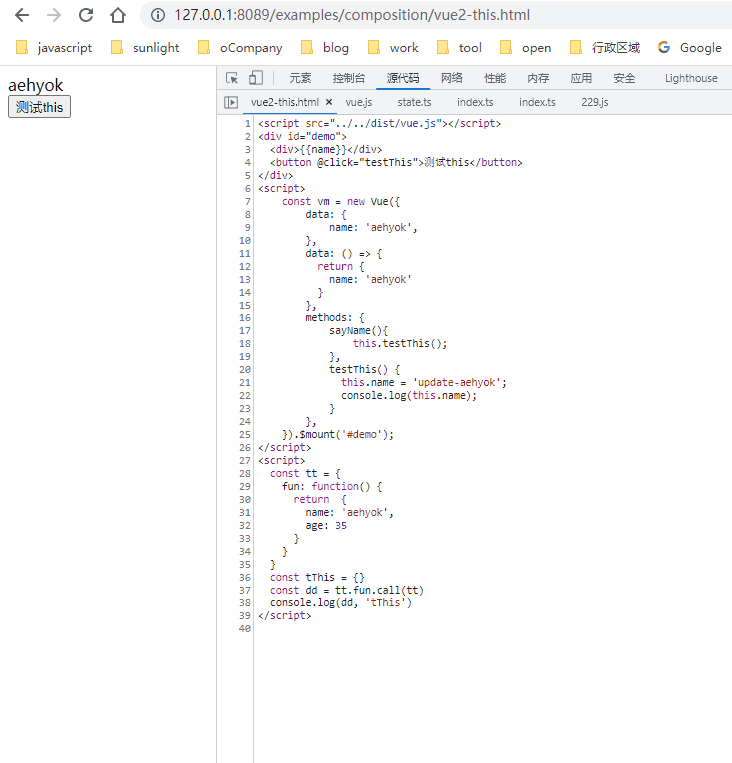The width and height of the screenshot is (732, 763).
Task: Toggle DevTools device toolbar icon
Action: tap(256, 78)
